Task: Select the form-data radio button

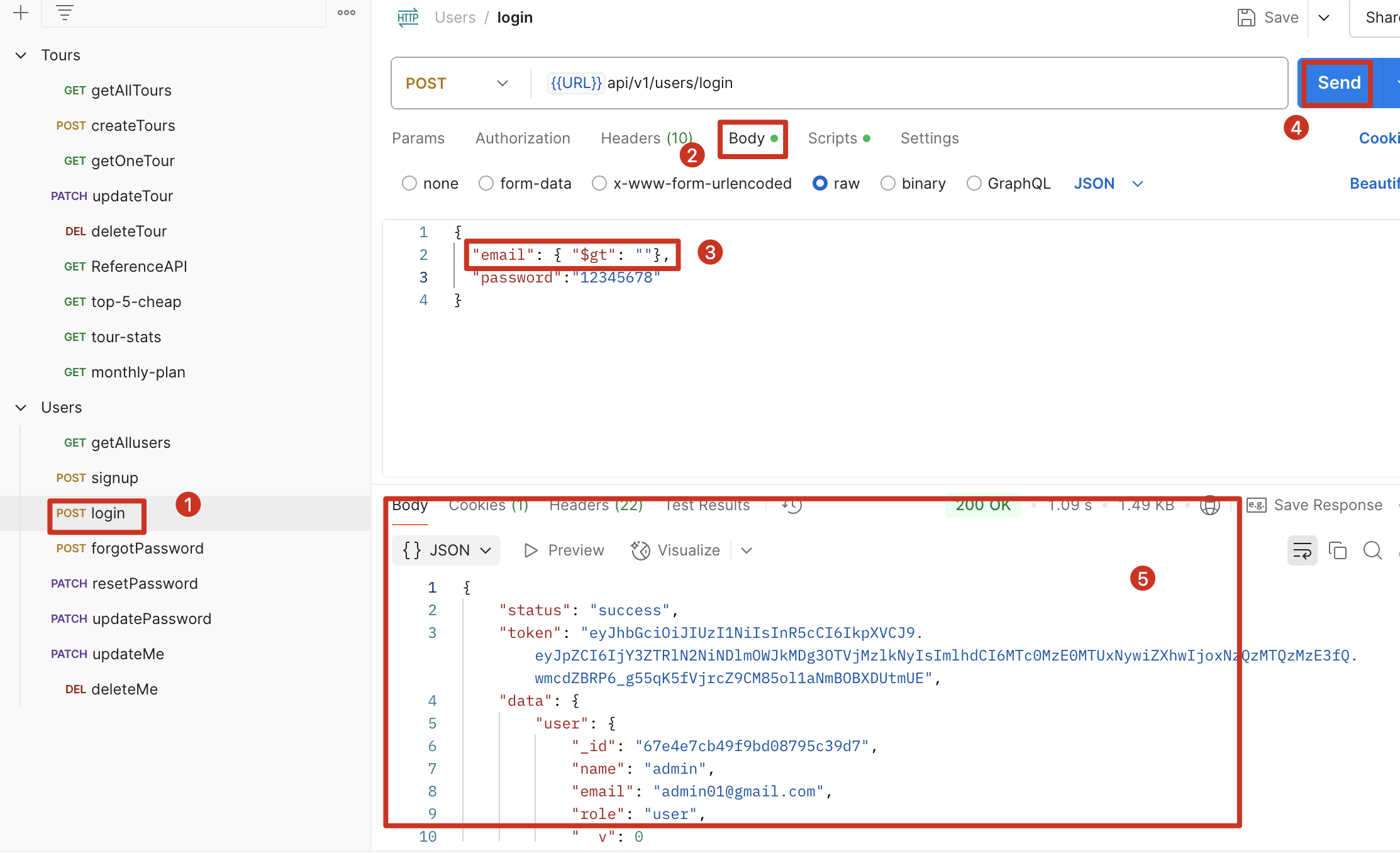Action: tap(486, 183)
